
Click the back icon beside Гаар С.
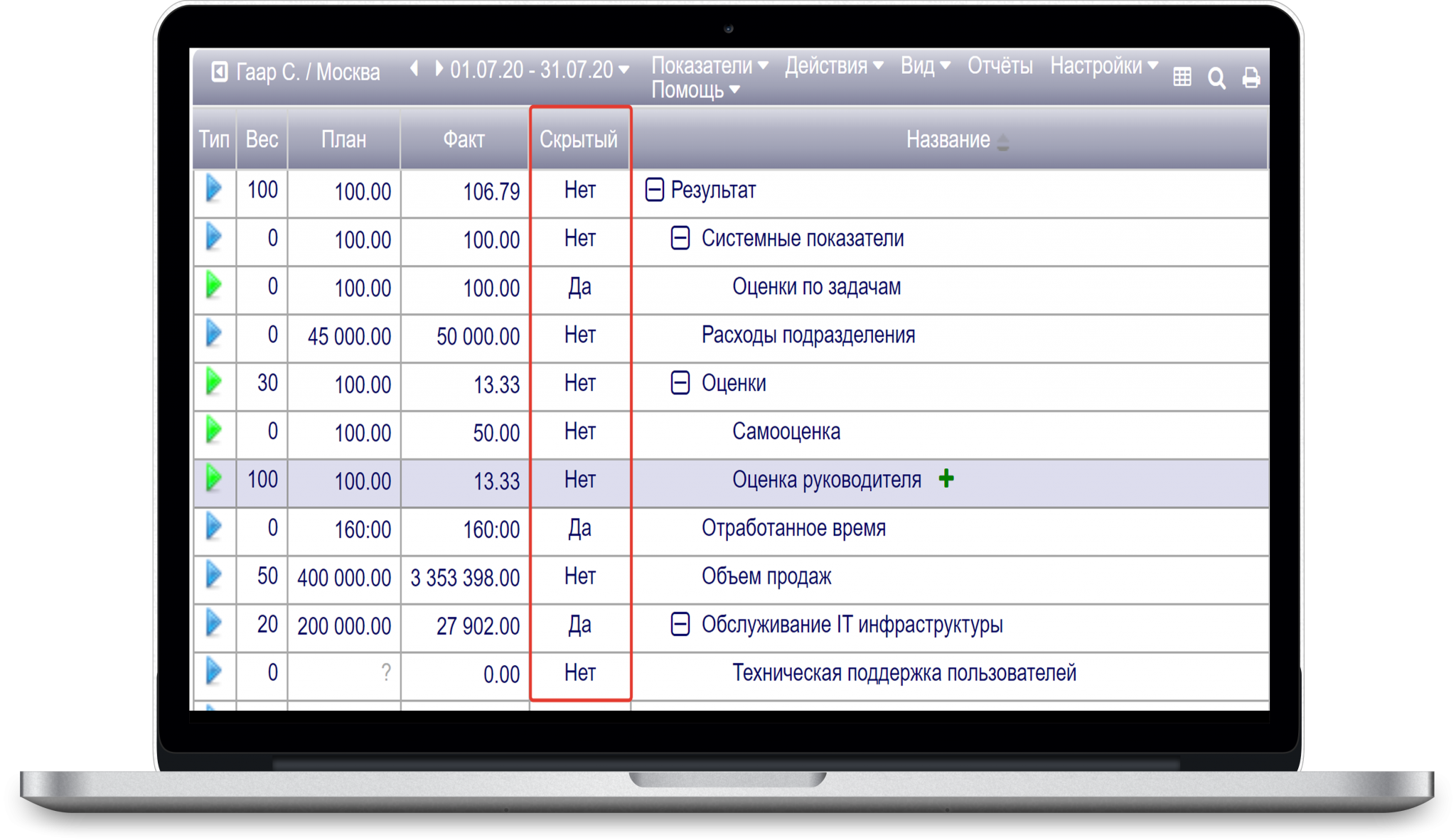point(220,72)
